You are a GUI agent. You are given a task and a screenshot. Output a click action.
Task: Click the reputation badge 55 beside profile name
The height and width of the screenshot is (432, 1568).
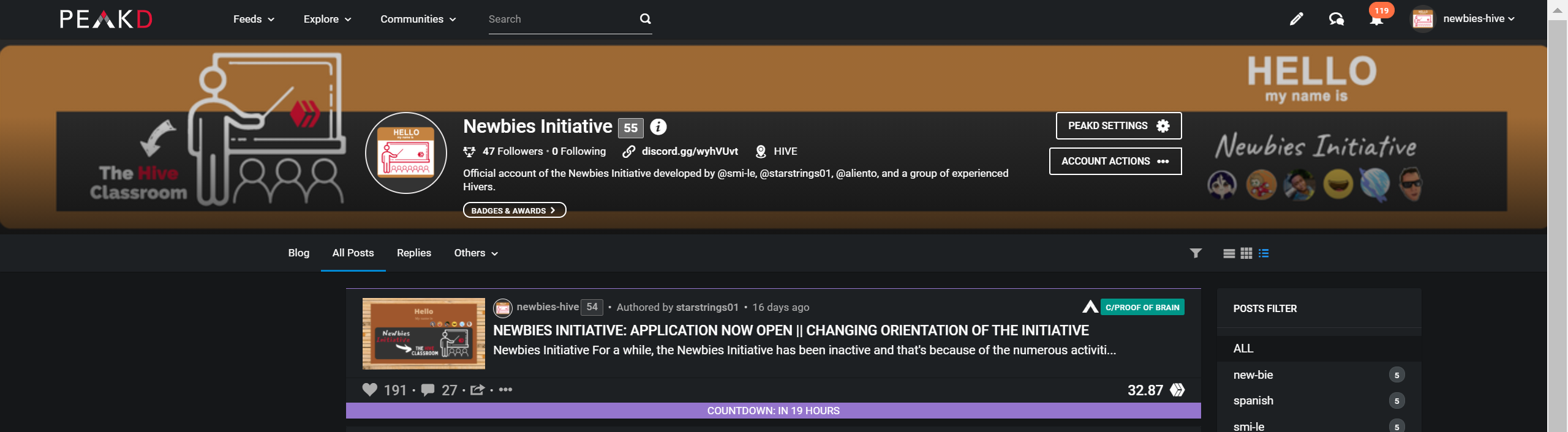click(630, 128)
